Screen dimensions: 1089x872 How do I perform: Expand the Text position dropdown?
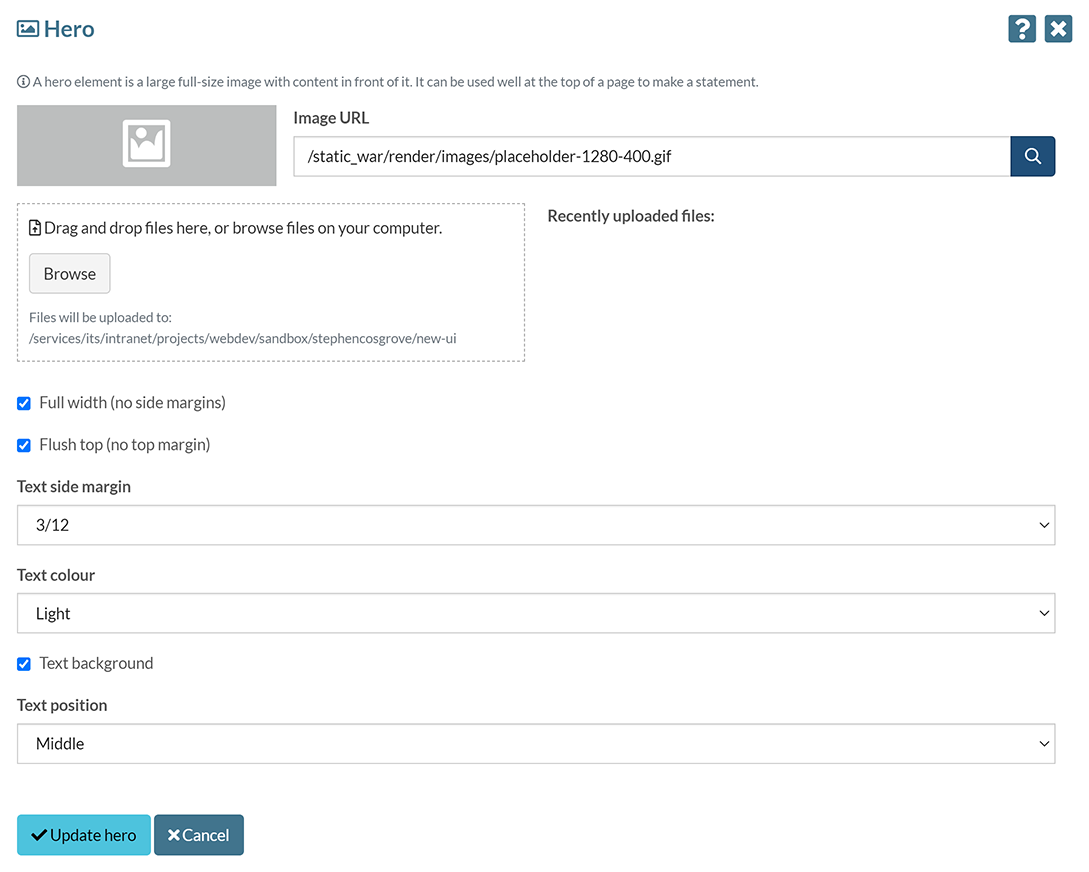point(536,743)
